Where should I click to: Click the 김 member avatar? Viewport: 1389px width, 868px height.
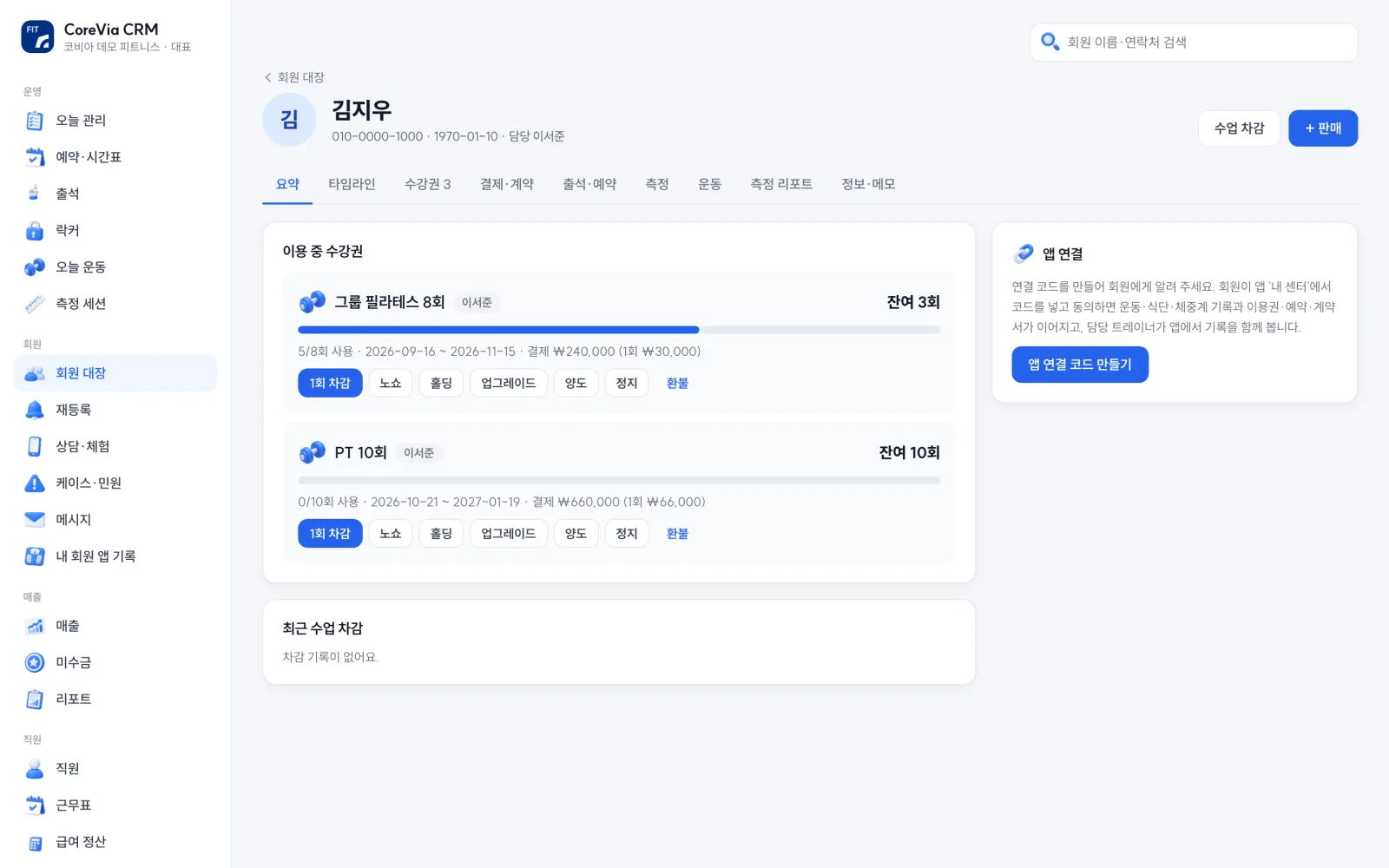click(x=289, y=120)
